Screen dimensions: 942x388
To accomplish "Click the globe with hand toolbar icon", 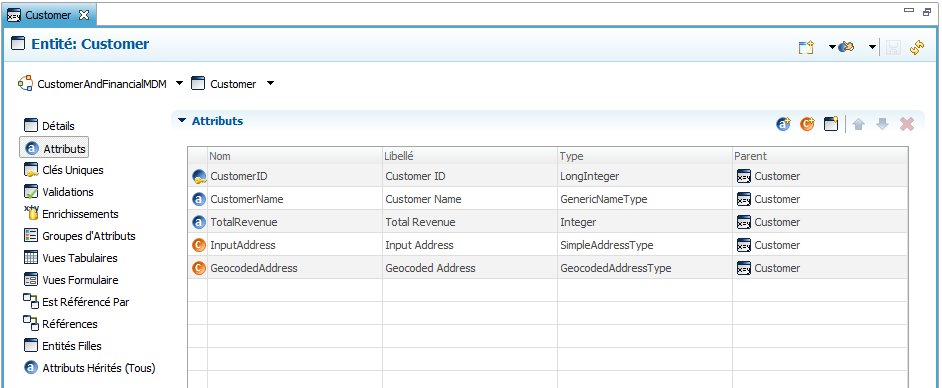I will click(x=846, y=47).
